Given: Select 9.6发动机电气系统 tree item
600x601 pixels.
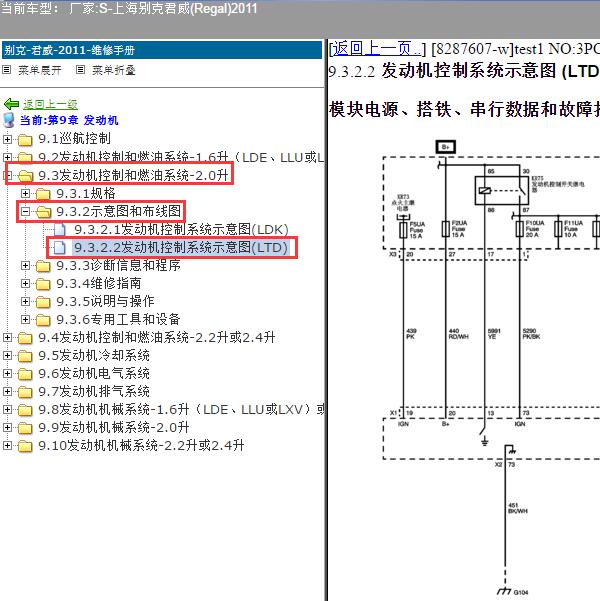Looking at the screenshot, I should pyautogui.click(x=94, y=373).
